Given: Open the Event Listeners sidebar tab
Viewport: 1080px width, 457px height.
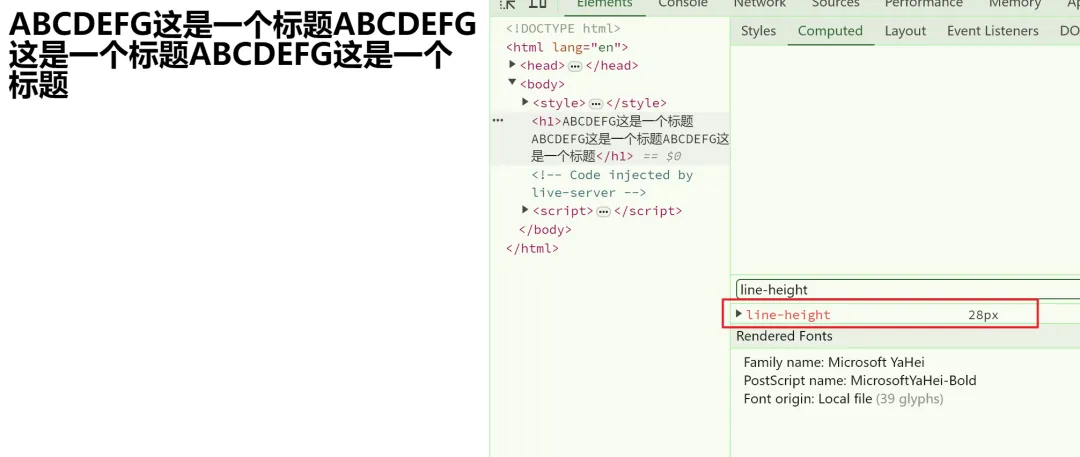Looking at the screenshot, I should [x=993, y=31].
